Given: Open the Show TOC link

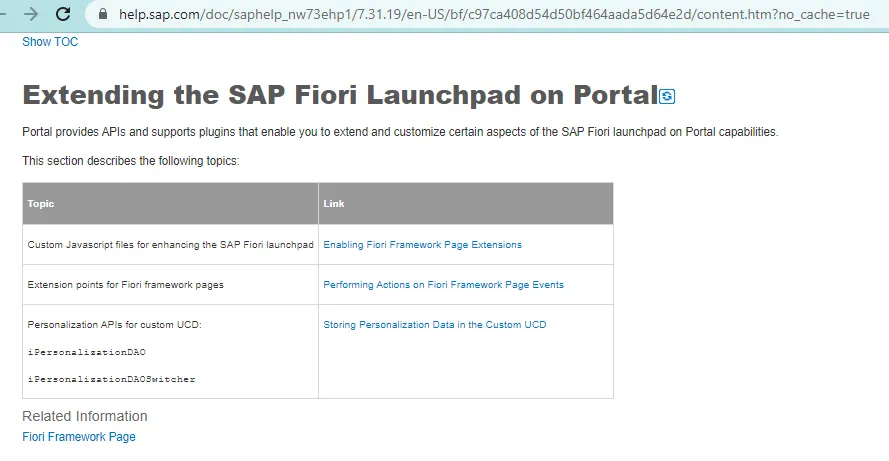Looking at the screenshot, I should click(x=50, y=42).
